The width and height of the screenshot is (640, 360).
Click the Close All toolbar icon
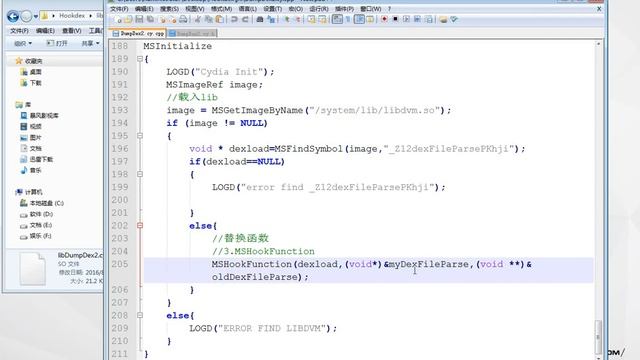tap(173, 19)
